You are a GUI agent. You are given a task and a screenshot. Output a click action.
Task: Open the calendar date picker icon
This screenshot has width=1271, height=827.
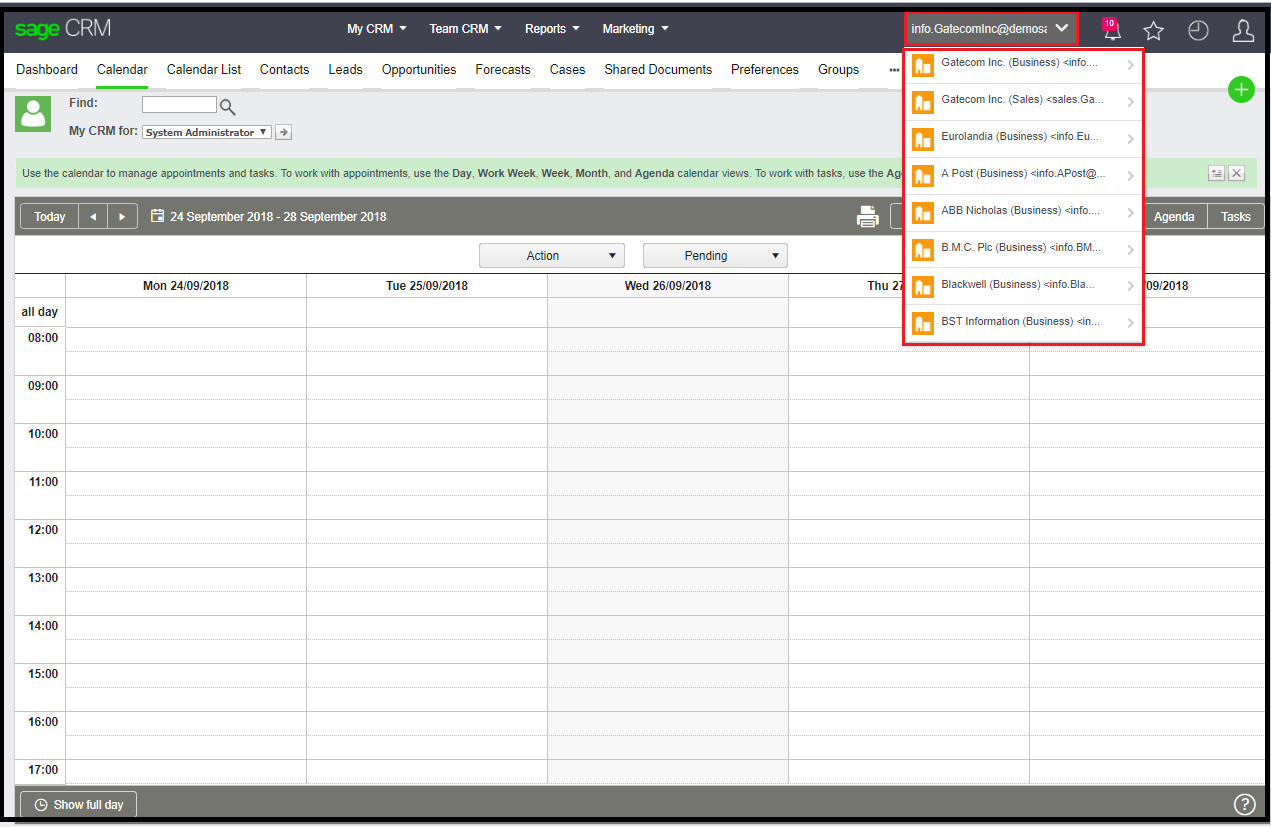(157, 216)
